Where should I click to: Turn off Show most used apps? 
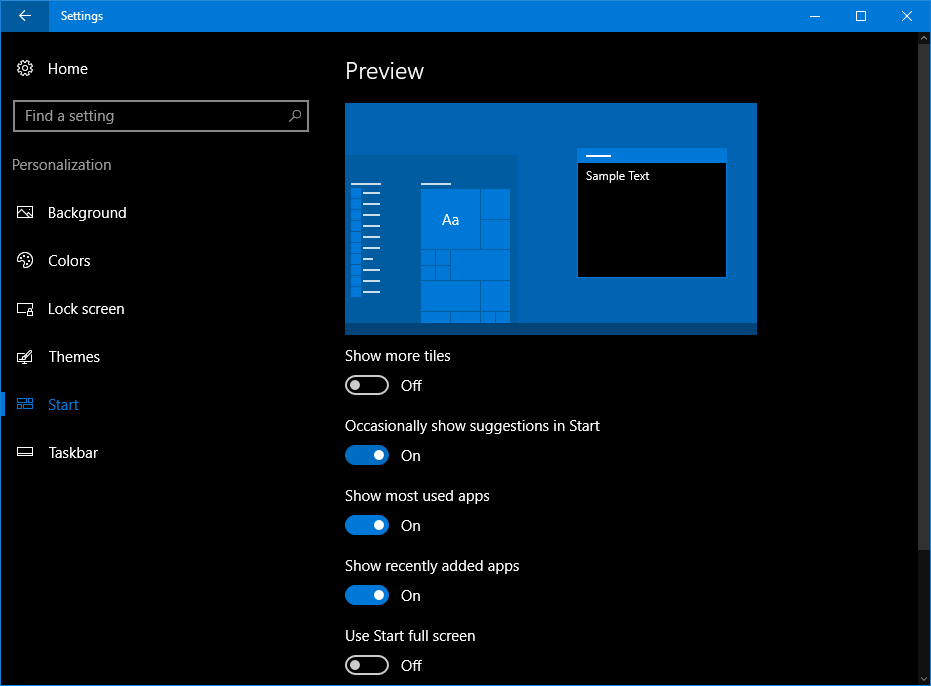click(x=367, y=525)
